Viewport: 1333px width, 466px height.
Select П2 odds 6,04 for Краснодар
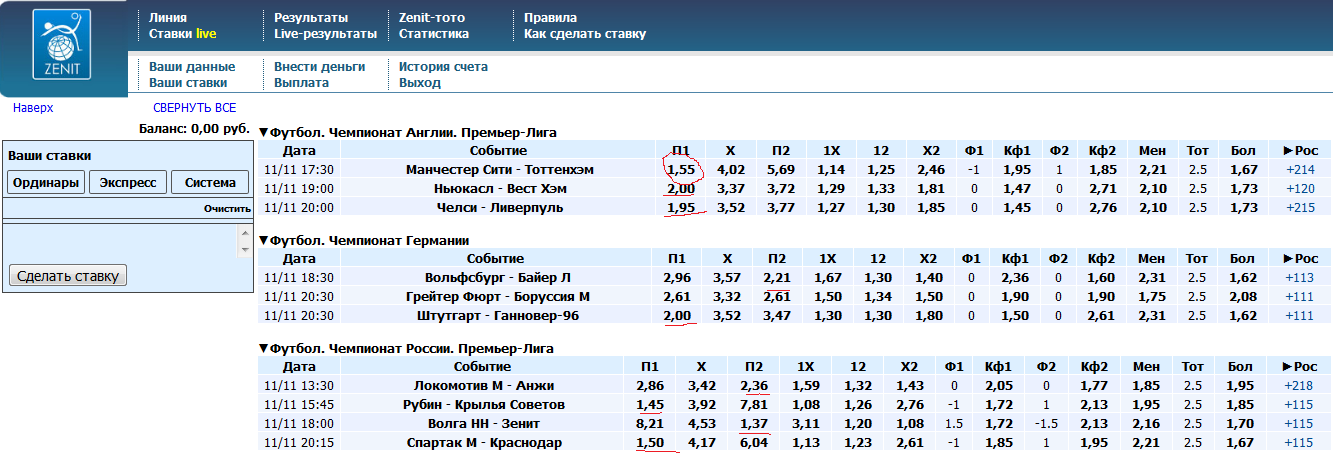[x=754, y=443]
